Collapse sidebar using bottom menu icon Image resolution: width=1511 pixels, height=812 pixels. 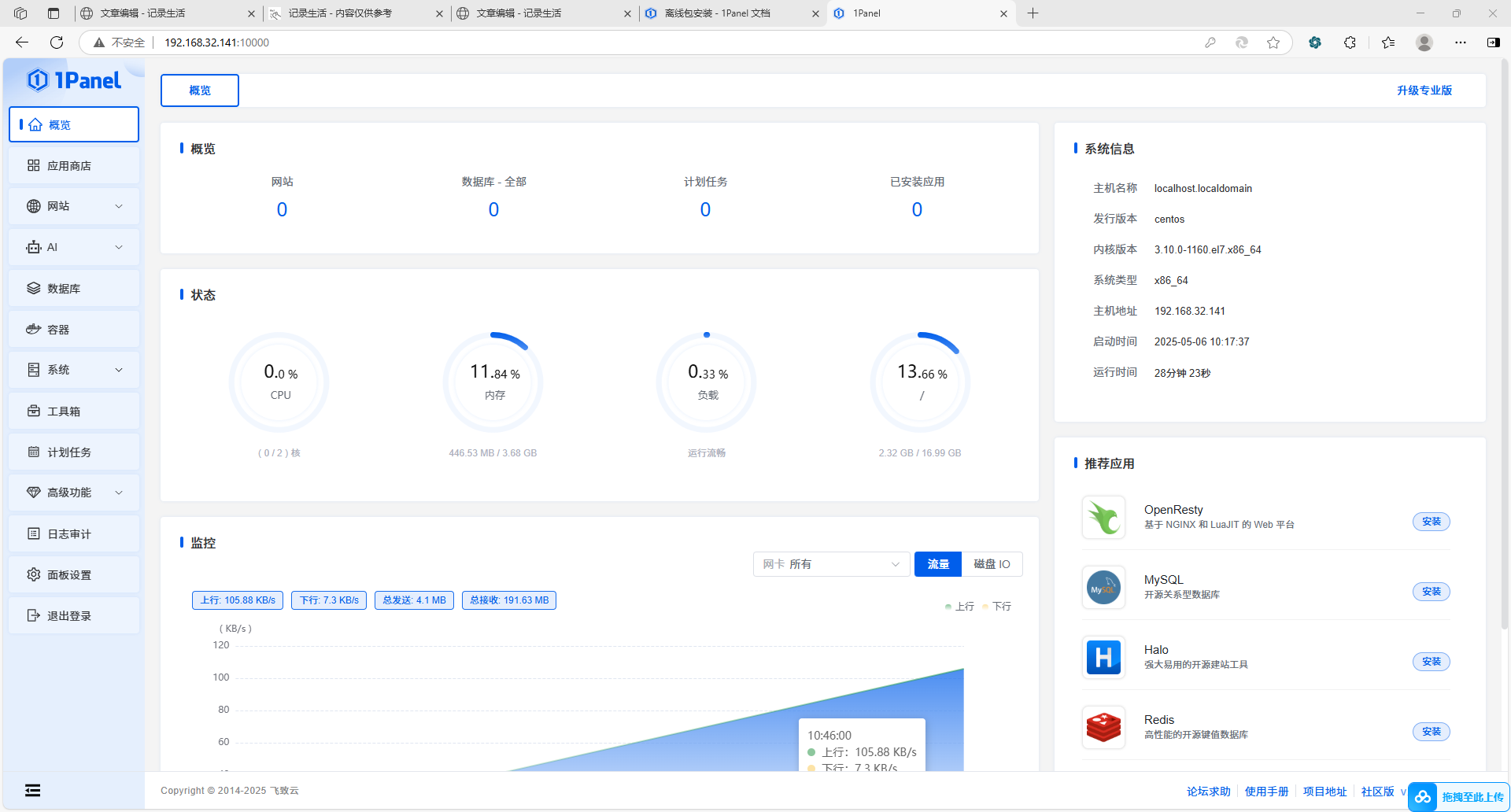32,791
